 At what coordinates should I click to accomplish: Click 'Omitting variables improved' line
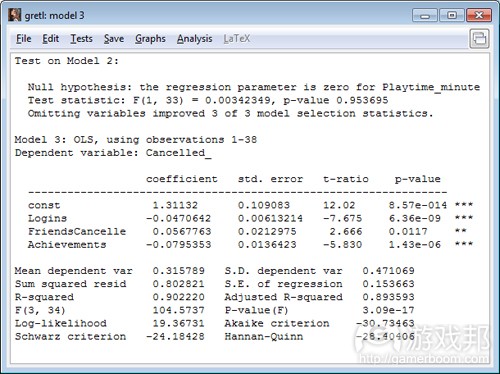[x=230, y=113]
